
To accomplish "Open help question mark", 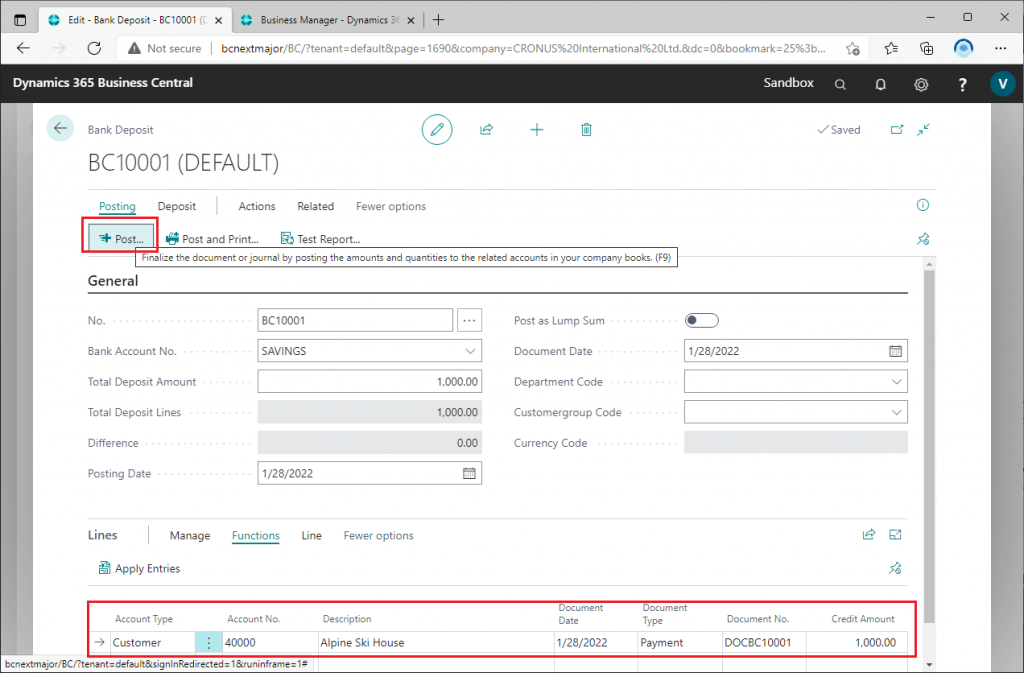I will point(962,84).
